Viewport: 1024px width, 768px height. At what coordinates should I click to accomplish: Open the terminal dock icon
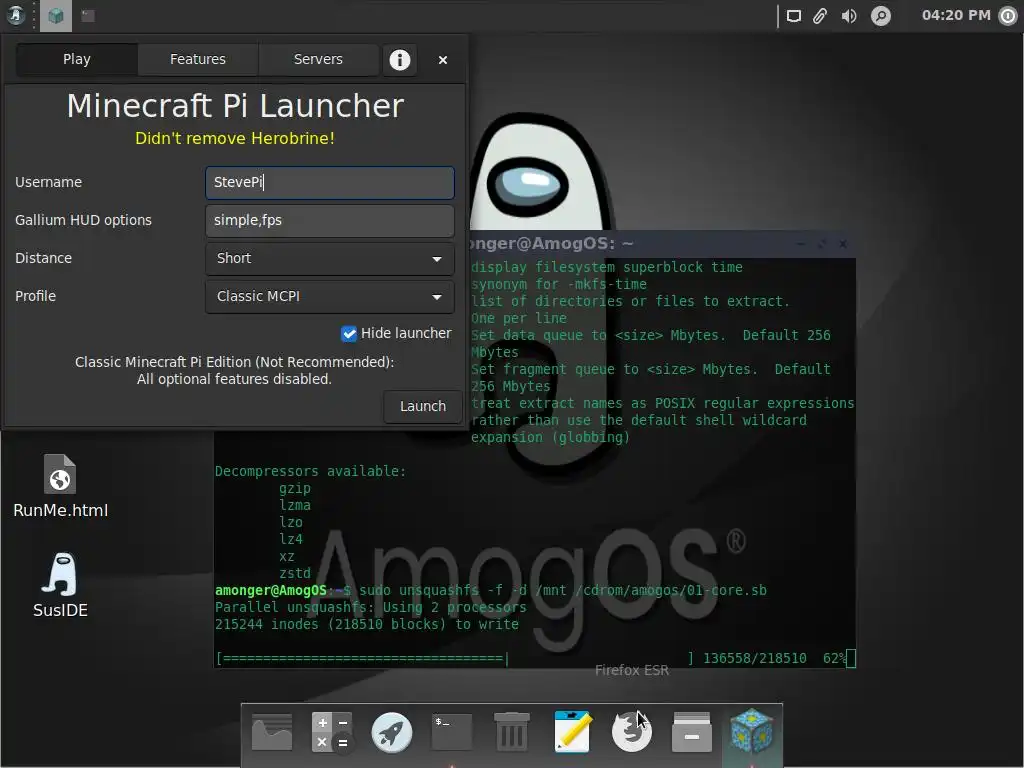452,731
